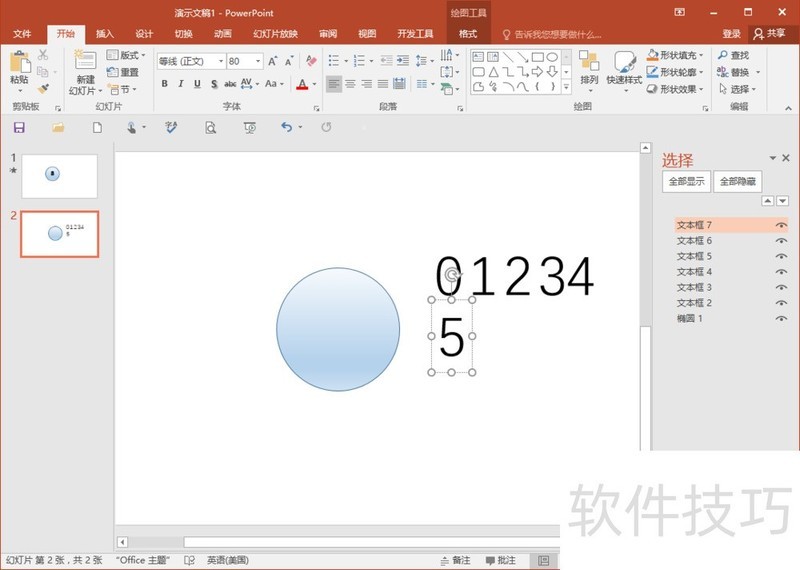Click the Arrange (排列) icon
The image size is (800, 570).
click(589, 66)
